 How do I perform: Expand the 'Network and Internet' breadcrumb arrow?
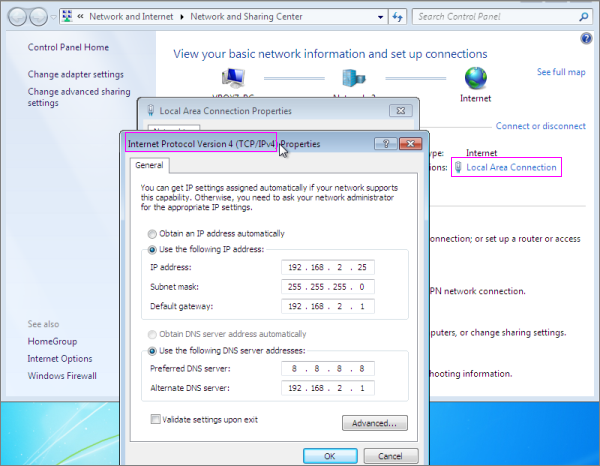184,17
